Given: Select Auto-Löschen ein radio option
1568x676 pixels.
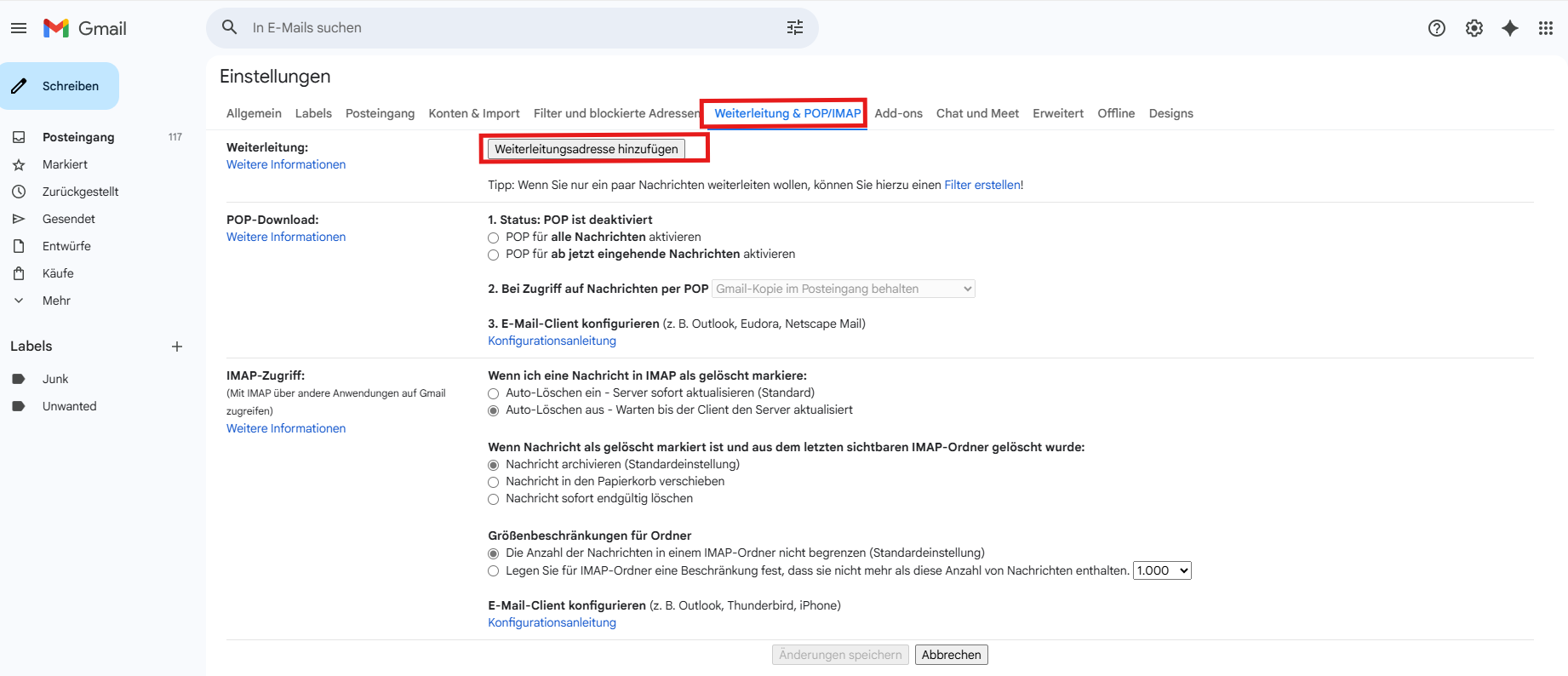Looking at the screenshot, I should coord(493,393).
